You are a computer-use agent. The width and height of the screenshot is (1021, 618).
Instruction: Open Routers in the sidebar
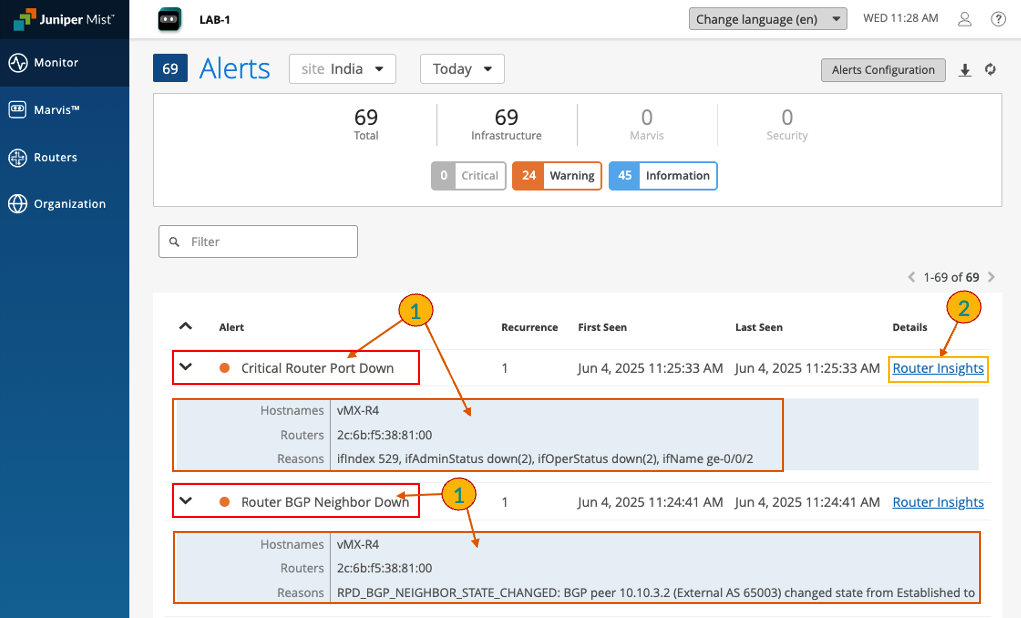tap(55, 158)
